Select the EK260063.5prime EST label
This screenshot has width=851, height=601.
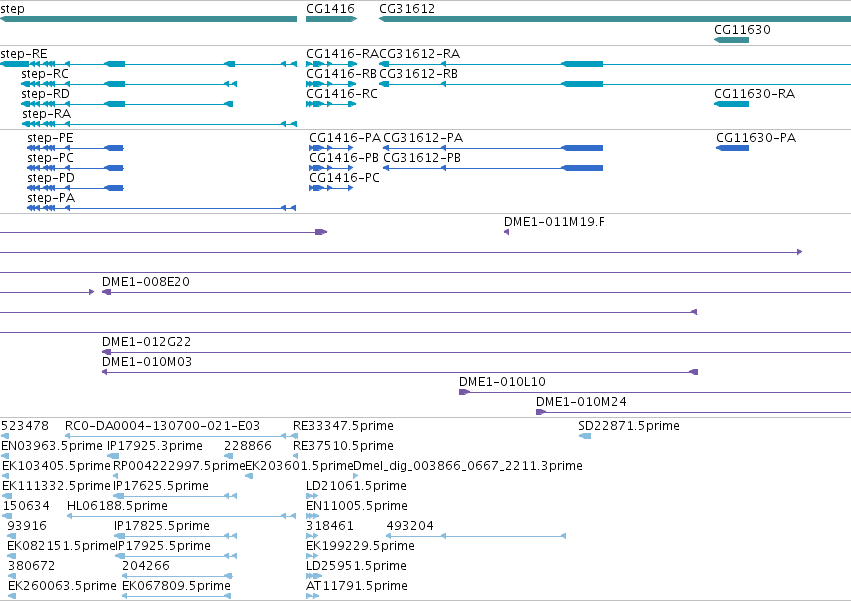tap(62, 587)
